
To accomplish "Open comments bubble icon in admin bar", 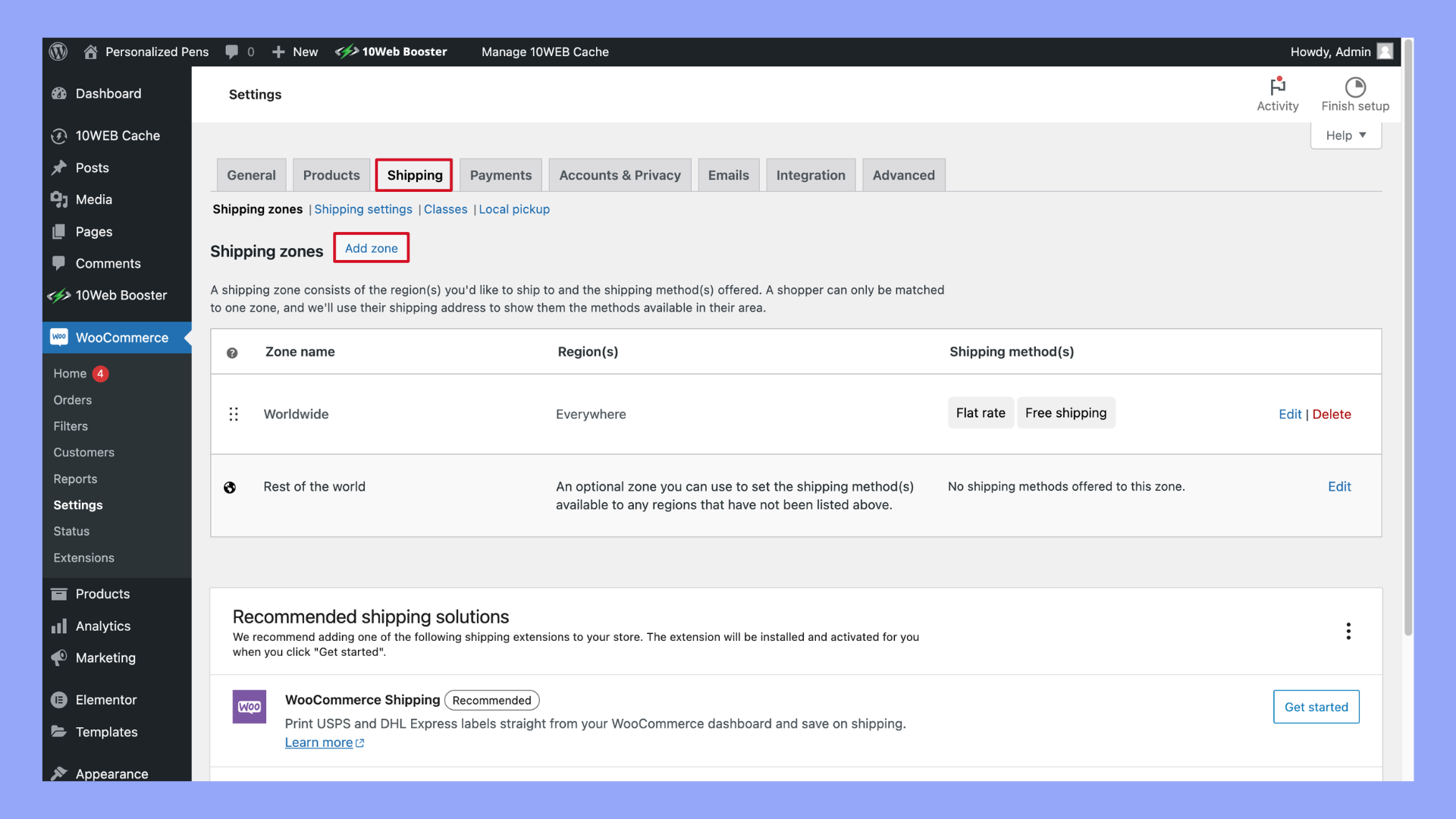I will click(x=232, y=52).
